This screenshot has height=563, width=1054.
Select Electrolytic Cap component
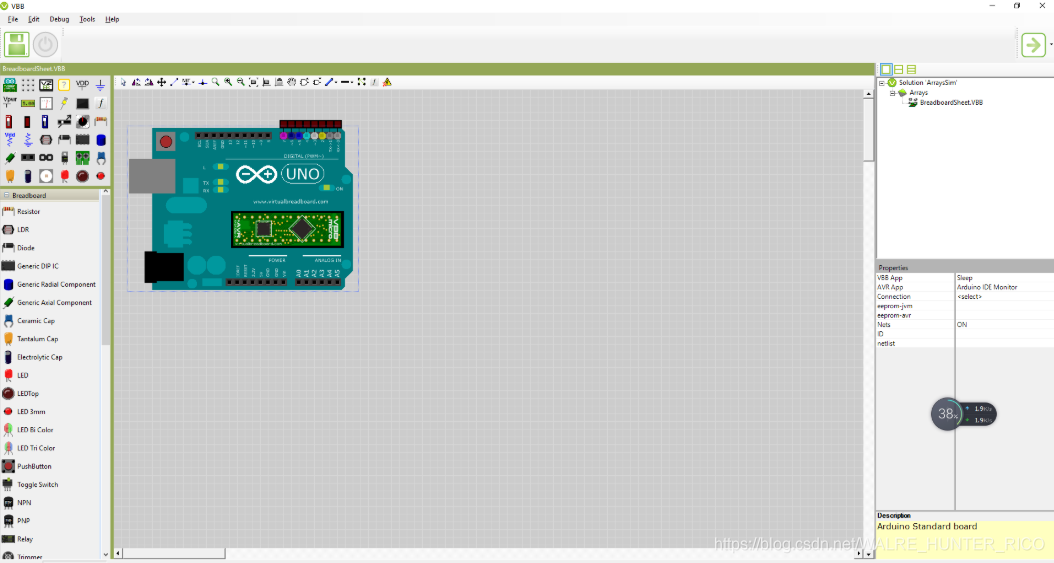[x=40, y=357]
